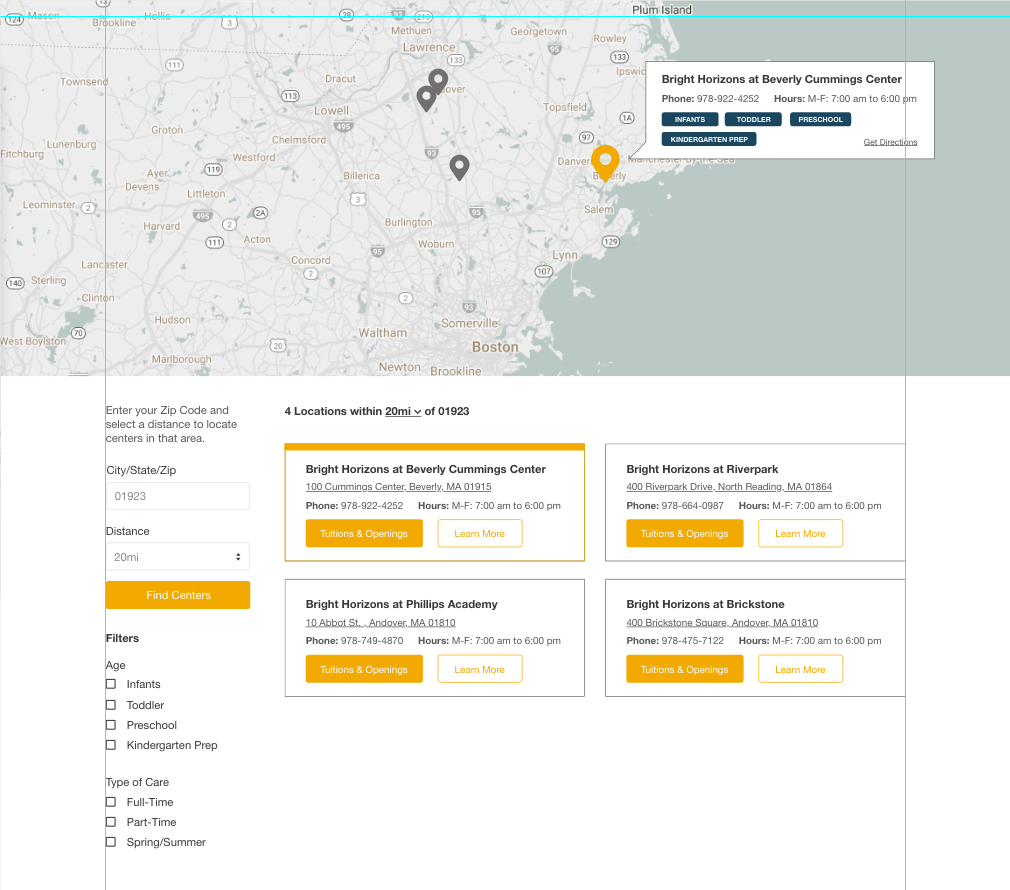The width and height of the screenshot is (1010, 890).
Task: Click the INFANTS tag in map popup
Action: [x=690, y=119]
